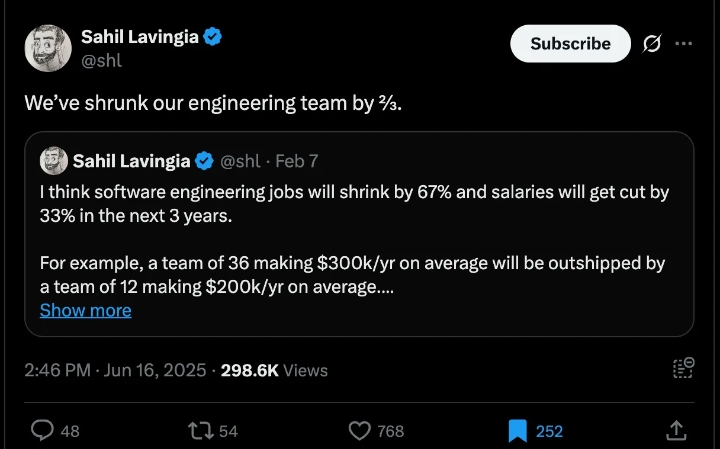Like the post with heart icon

point(360,431)
